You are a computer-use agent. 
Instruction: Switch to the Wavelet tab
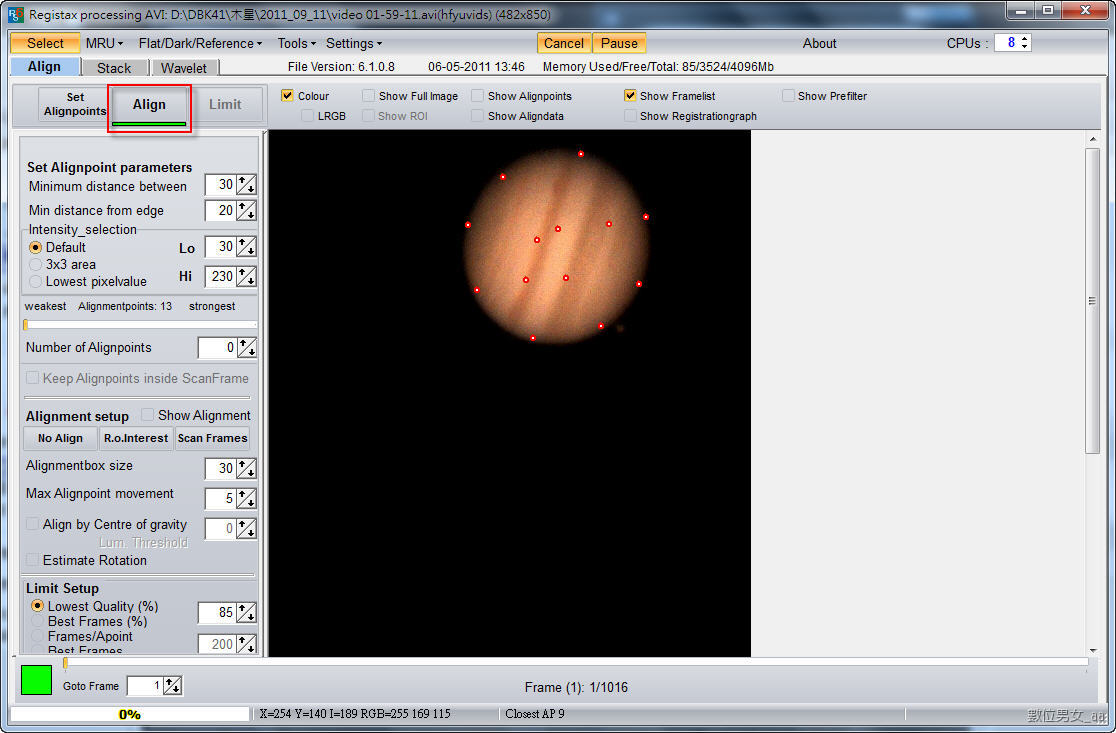point(184,68)
